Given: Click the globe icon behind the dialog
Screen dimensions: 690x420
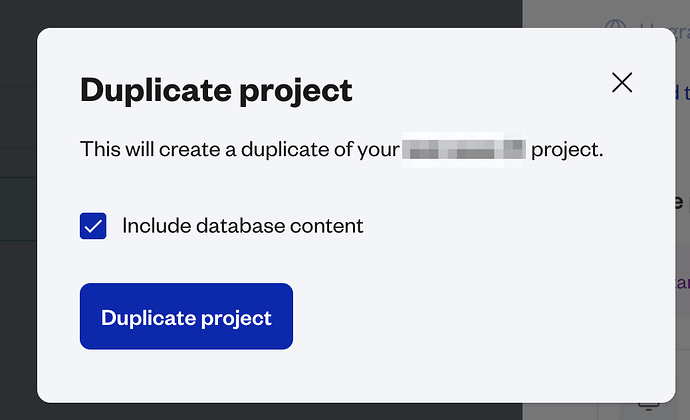Looking at the screenshot, I should (x=615, y=24).
